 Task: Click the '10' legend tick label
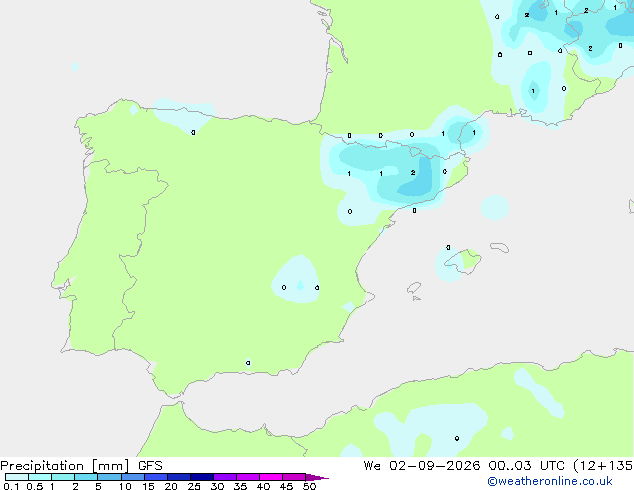(x=125, y=486)
